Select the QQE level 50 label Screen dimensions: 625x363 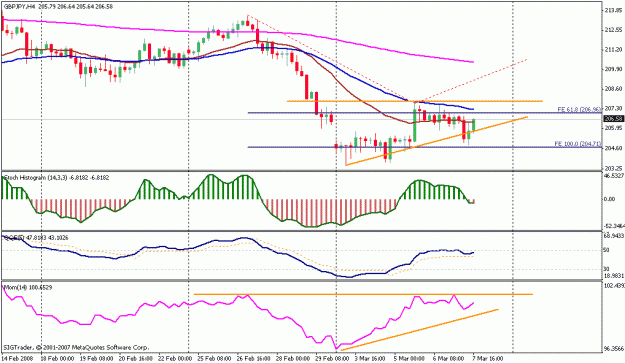coord(607,250)
